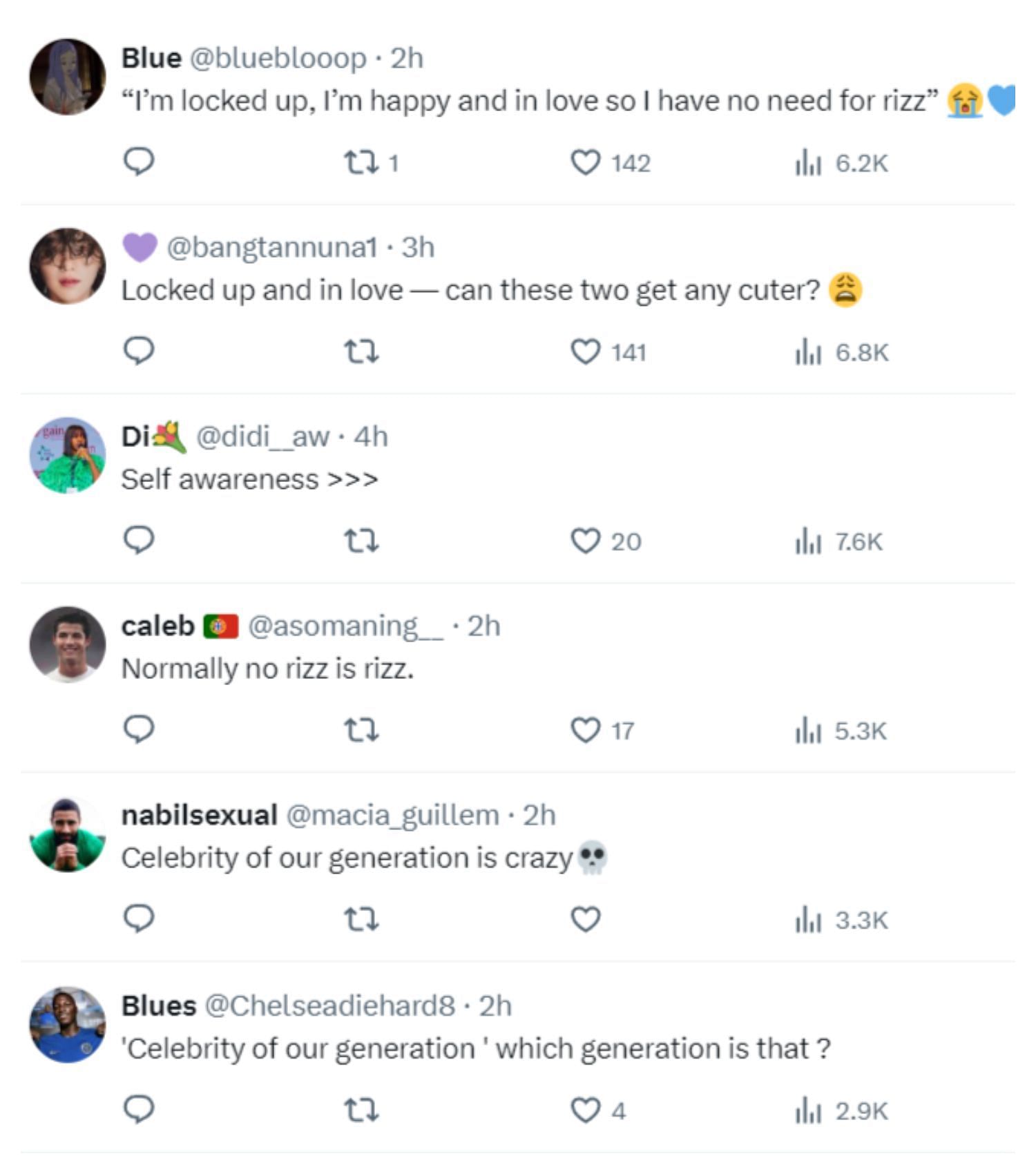Retweet the 'Self awareness >>>' tweet

[361, 541]
